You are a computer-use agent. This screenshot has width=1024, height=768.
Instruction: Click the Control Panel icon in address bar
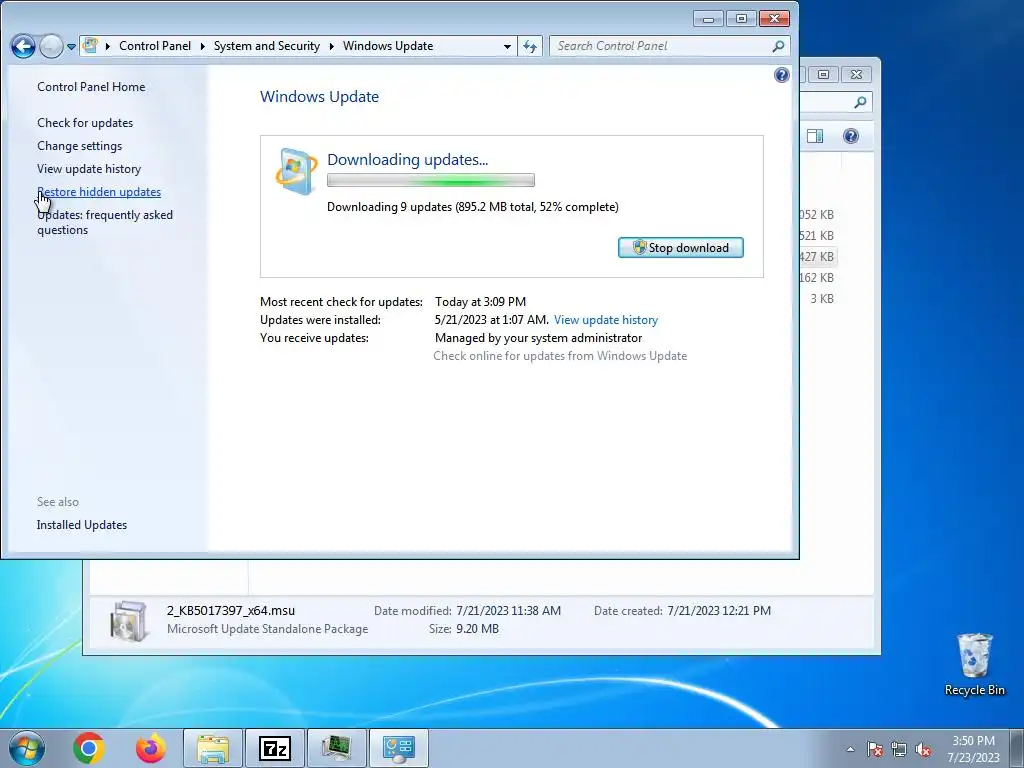tap(91, 46)
